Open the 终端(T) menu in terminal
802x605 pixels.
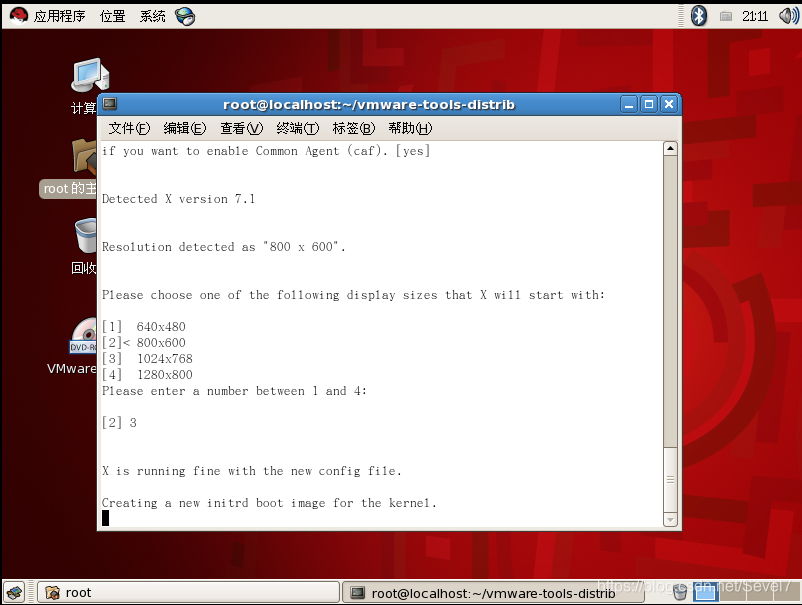pos(298,128)
